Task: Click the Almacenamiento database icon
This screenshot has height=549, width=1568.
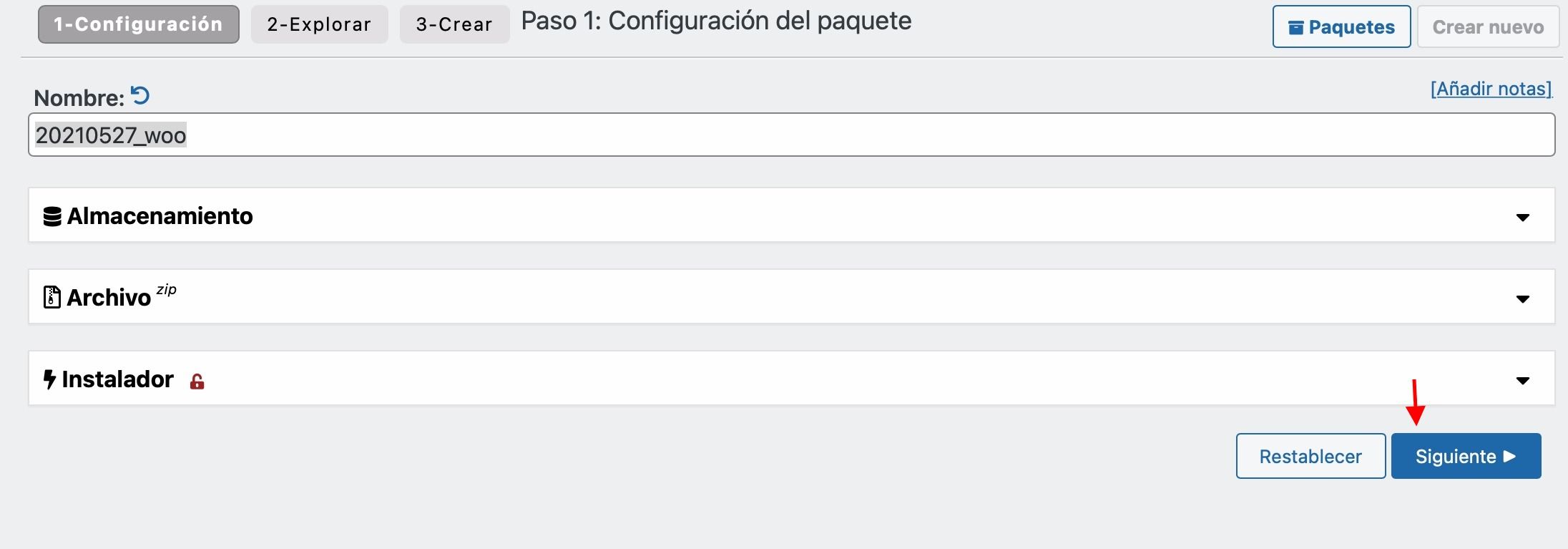Action: 52,216
